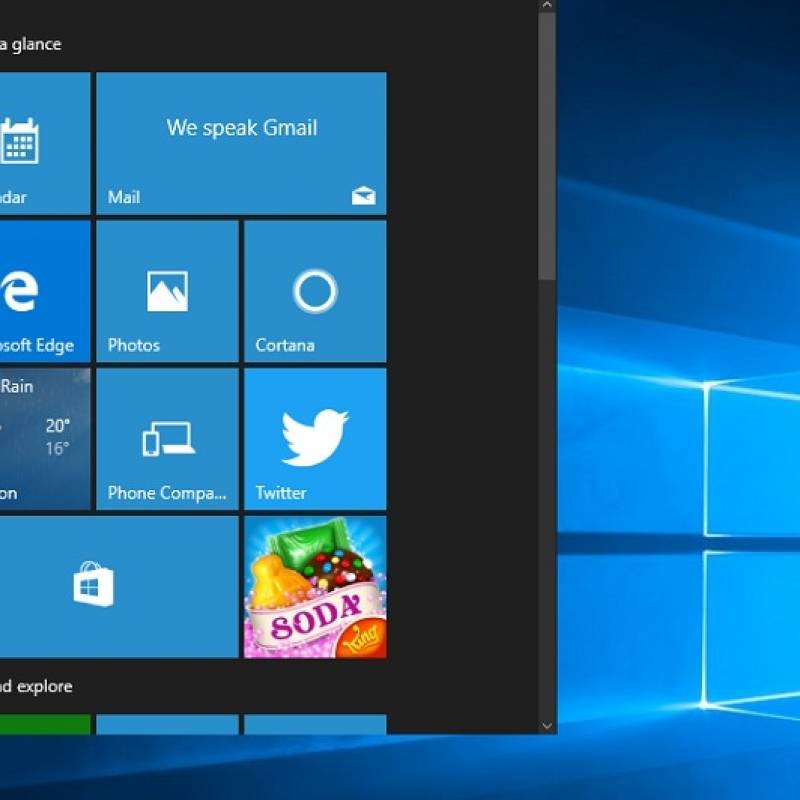Launch the Candy Crush Soda tile
The image size is (800, 800).
[315, 587]
